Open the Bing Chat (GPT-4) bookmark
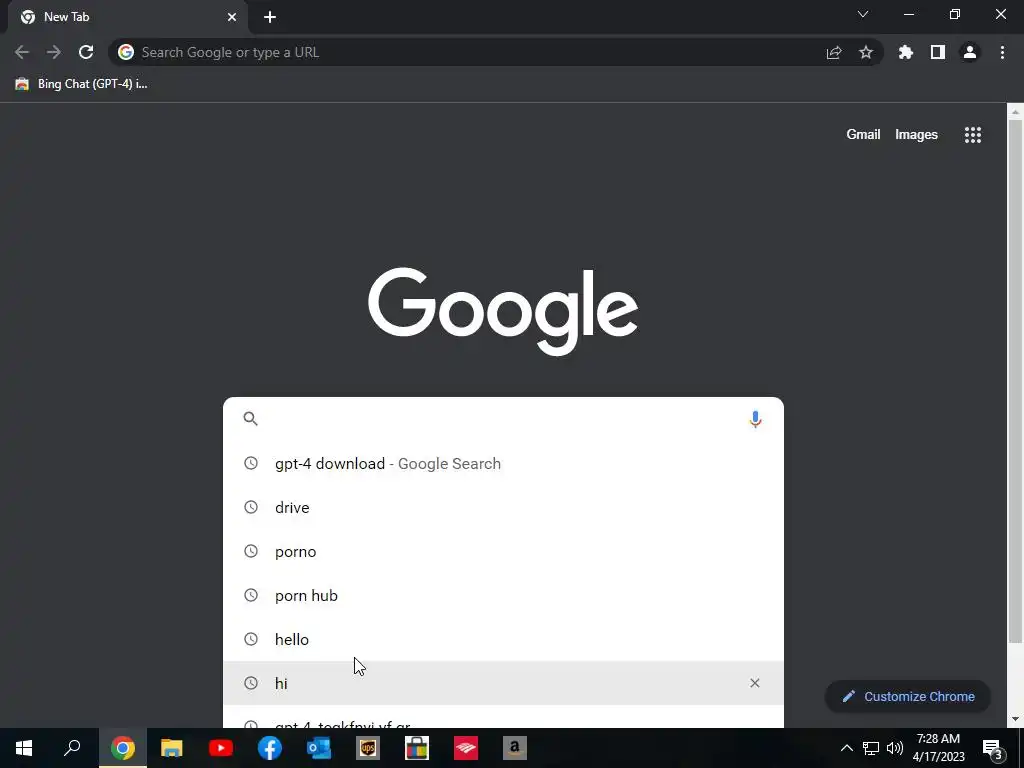Viewport: 1024px width, 768px height. pos(82,84)
